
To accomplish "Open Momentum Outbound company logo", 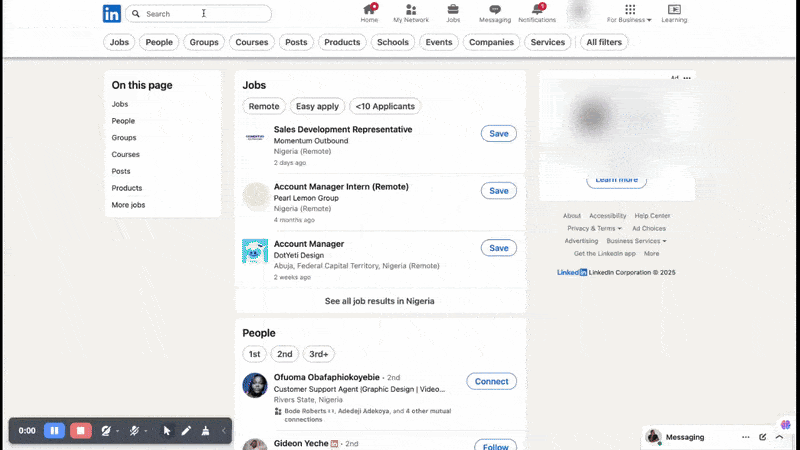I will 255,137.
